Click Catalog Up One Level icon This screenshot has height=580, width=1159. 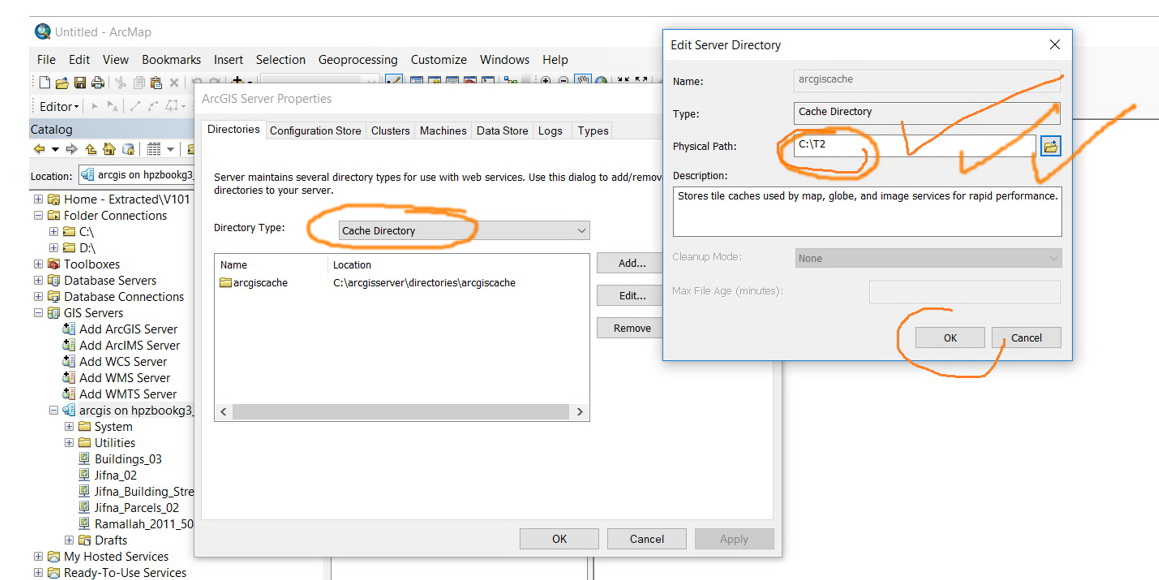tap(90, 149)
